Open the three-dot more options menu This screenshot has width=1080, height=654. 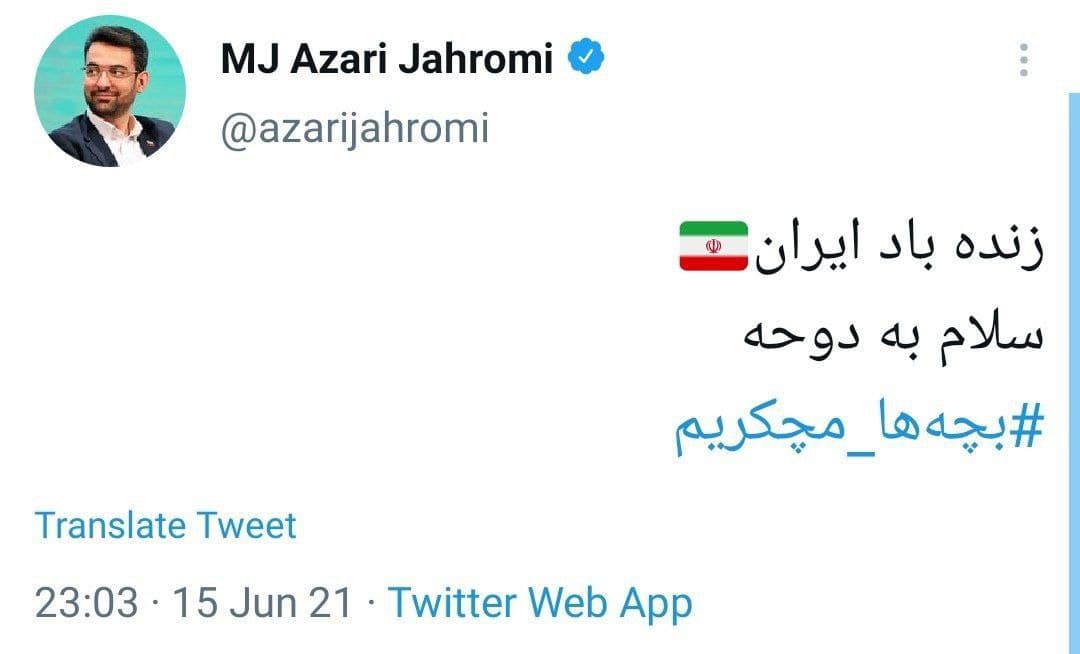(x=1023, y=61)
